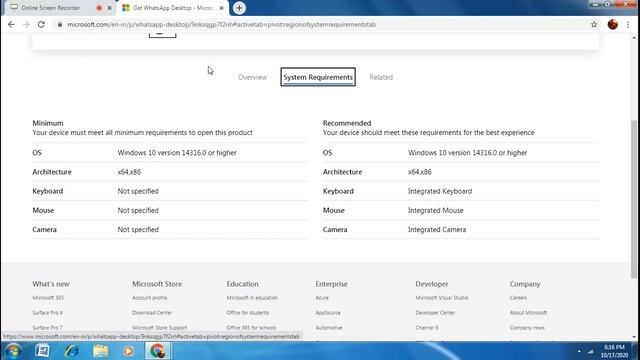Open the AppSource link
This screenshot has width=640, height=360.
328,313
